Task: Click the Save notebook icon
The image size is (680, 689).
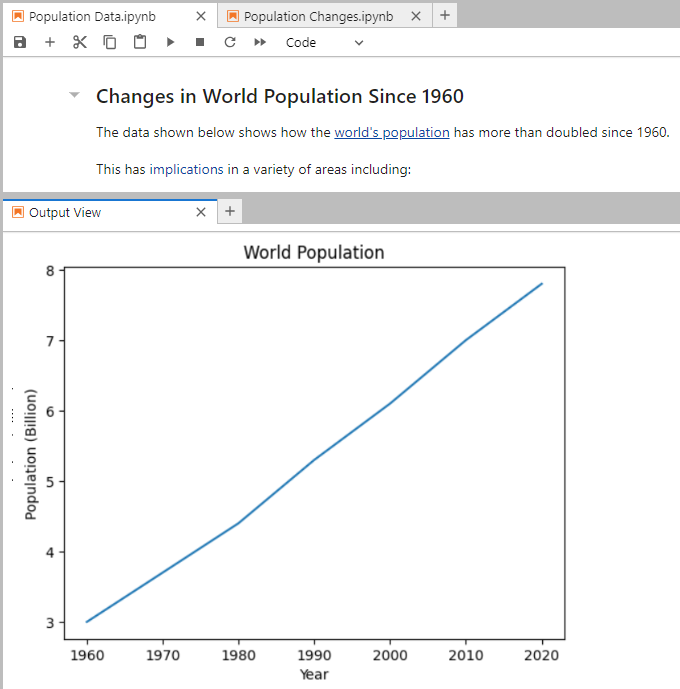Action: (x=20, y=42)
